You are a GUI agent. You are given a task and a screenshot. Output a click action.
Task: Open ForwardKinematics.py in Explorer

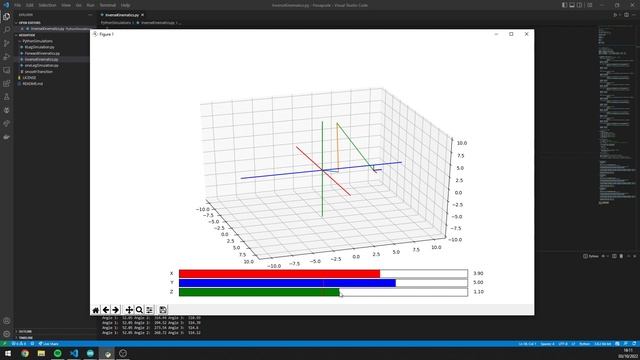coord(42,53)
